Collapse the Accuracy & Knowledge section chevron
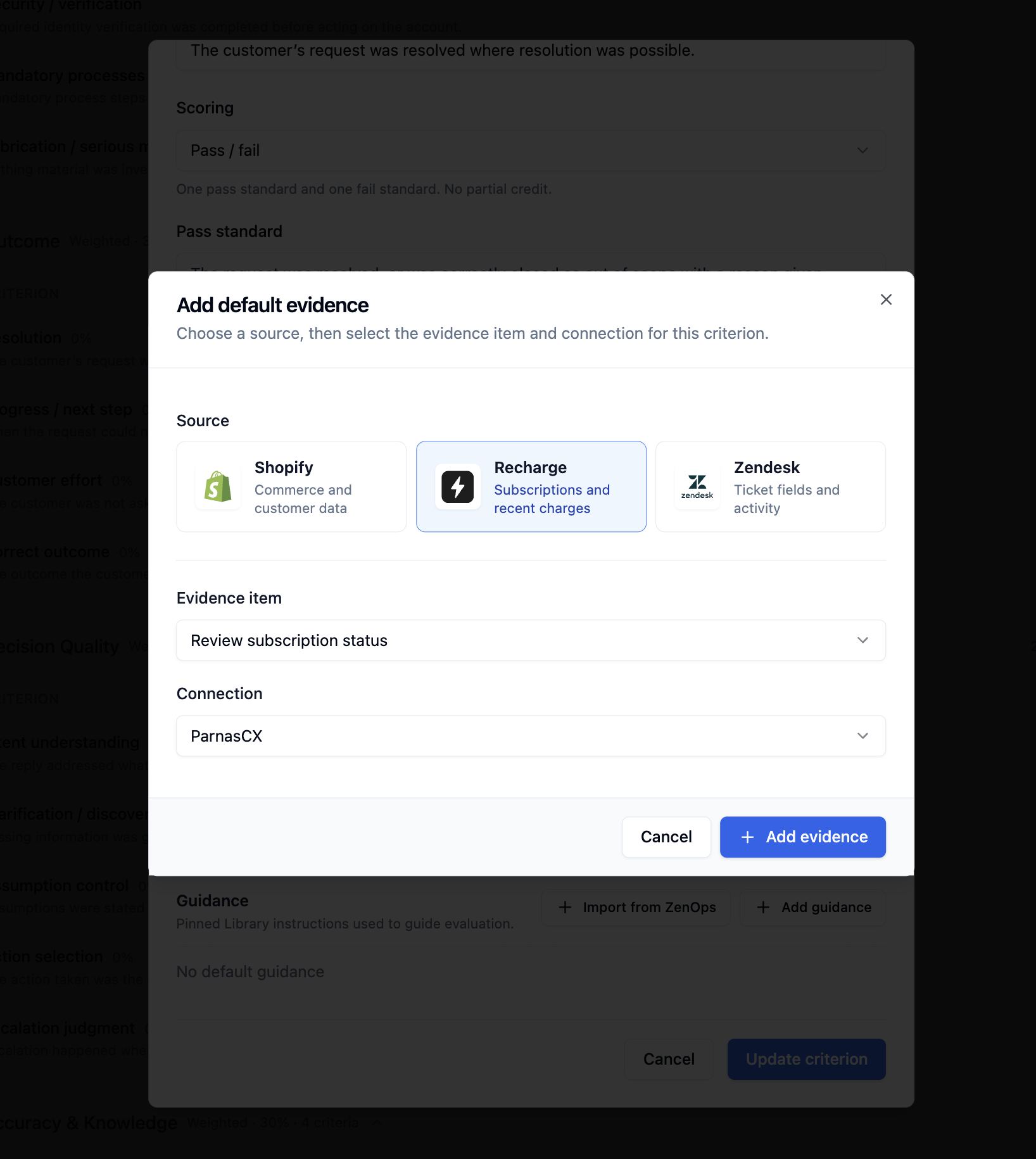 tap(377, 1122)
